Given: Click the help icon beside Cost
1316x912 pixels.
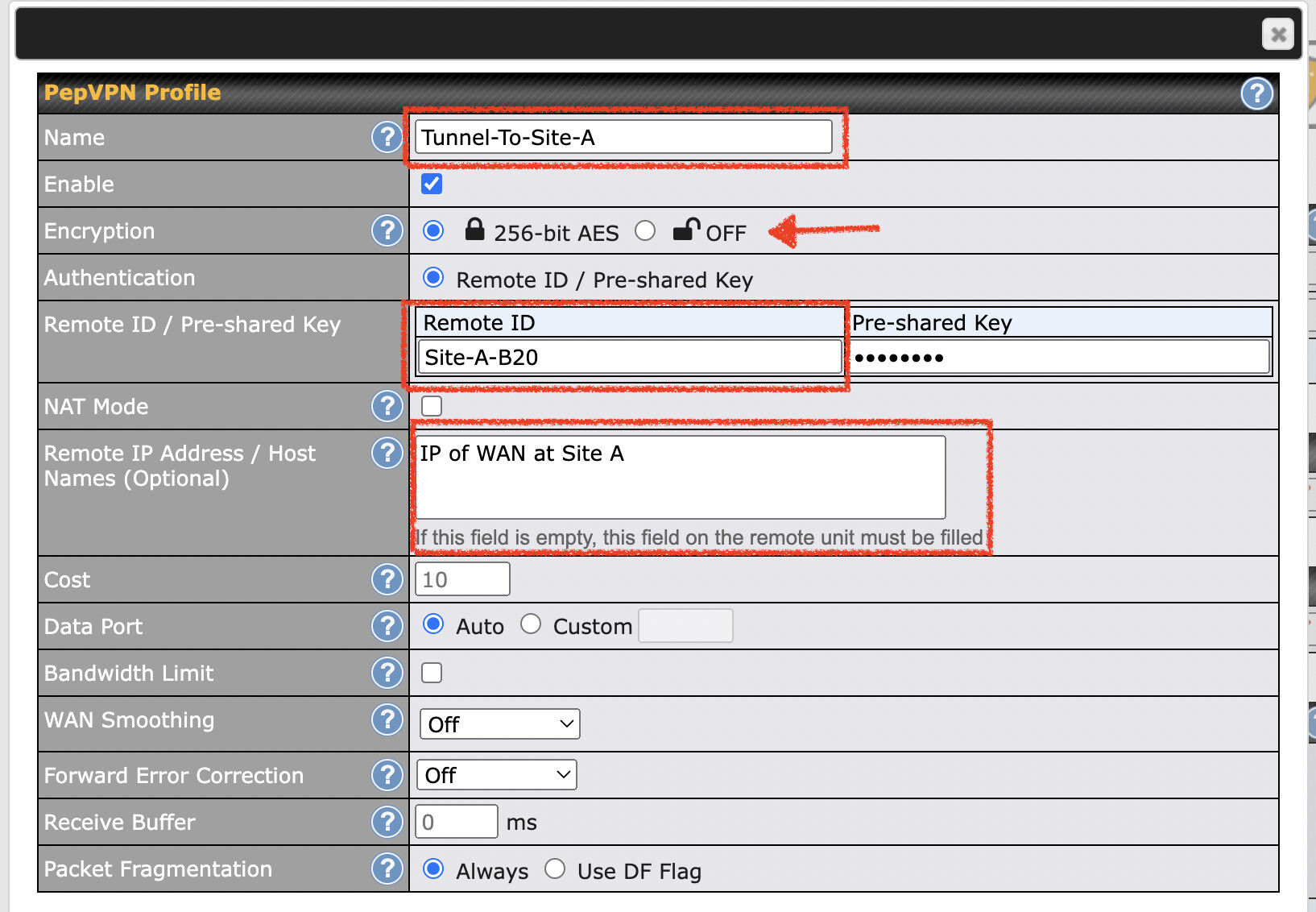Looking at the screenshot, I should coord(387,579).
